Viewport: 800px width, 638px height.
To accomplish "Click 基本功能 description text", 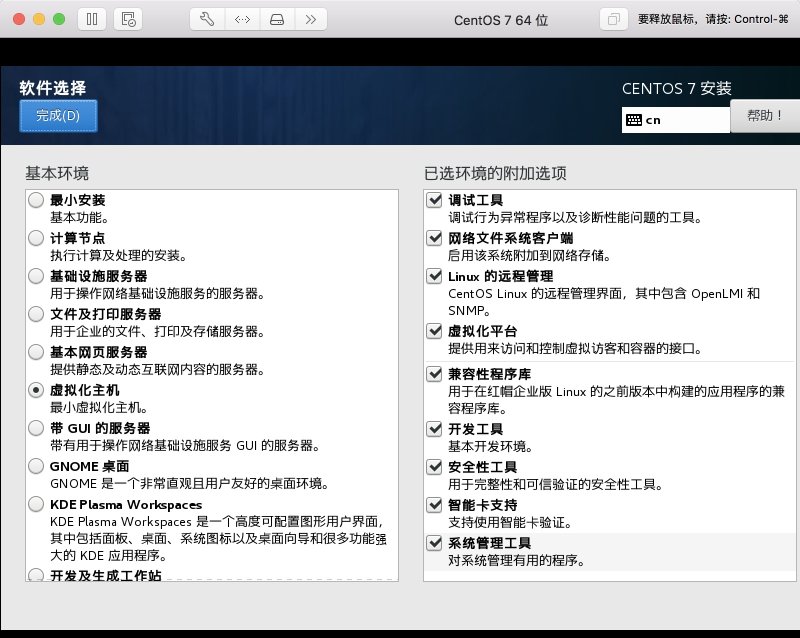I will click(80, 218).
